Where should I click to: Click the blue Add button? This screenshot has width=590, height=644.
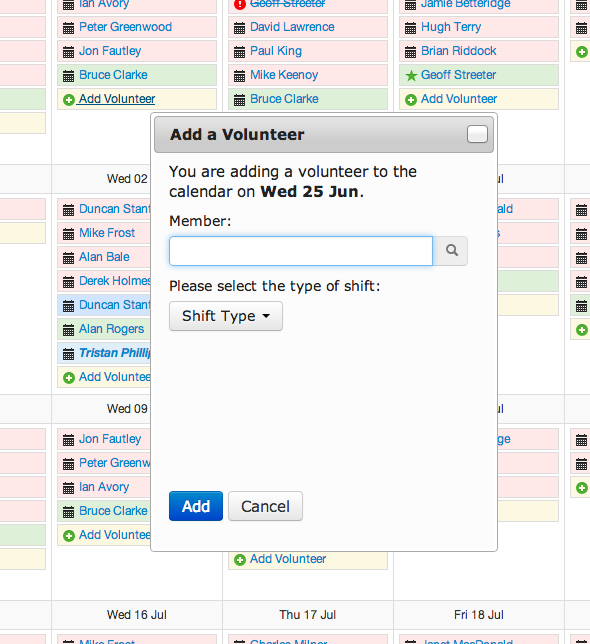coord(196,506)
